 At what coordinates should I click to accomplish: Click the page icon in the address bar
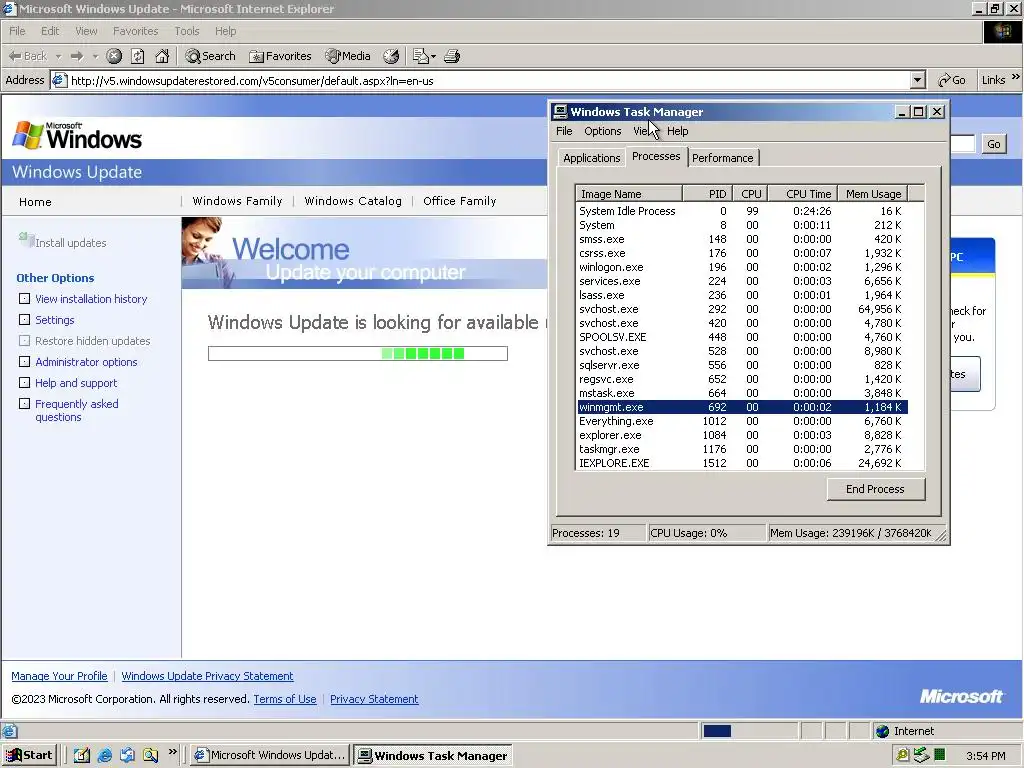pos(59,80)
